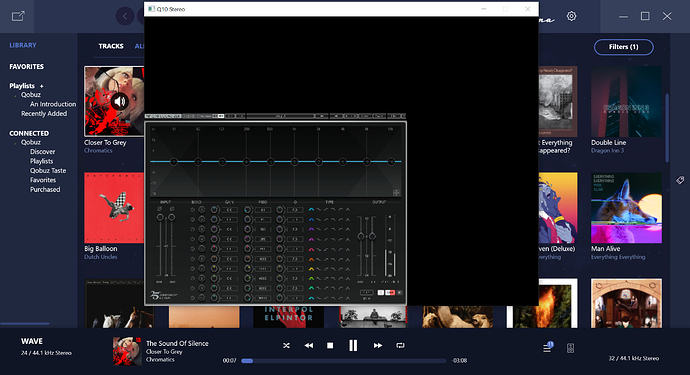Screen dimensions: 690x375
Task: Open the Big Balloon album cover
Action: [x=114, y=208]
